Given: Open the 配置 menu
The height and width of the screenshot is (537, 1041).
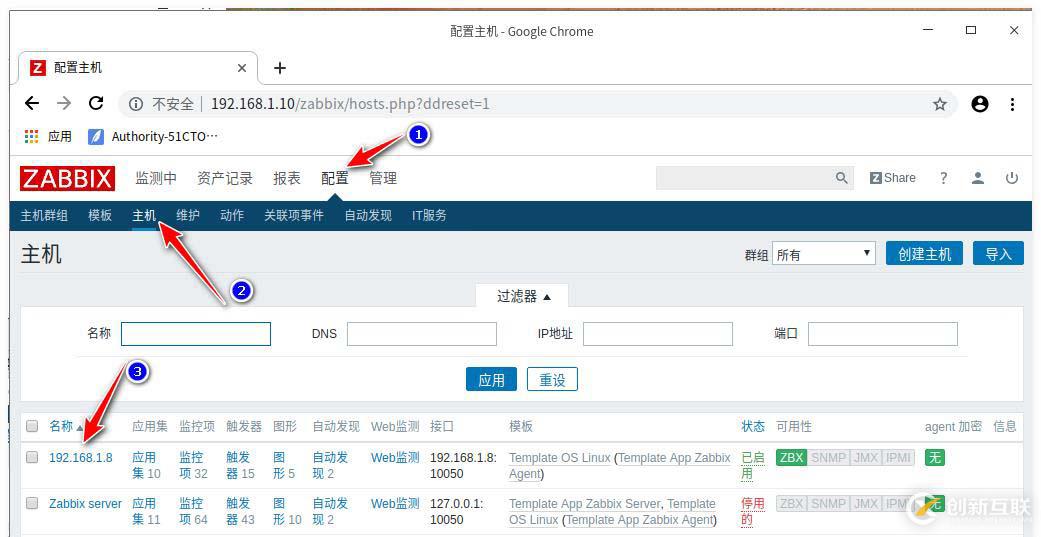Looking at the screenshot, I should (335, 178).
